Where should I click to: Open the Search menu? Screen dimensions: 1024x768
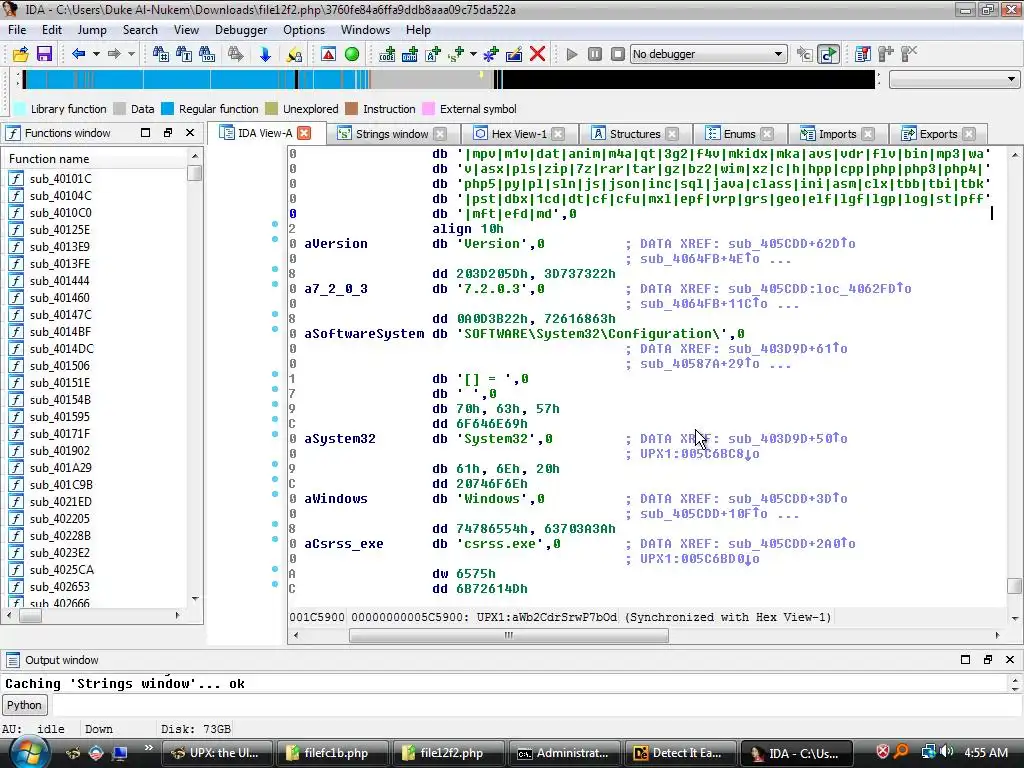click(x=140, y=30)
